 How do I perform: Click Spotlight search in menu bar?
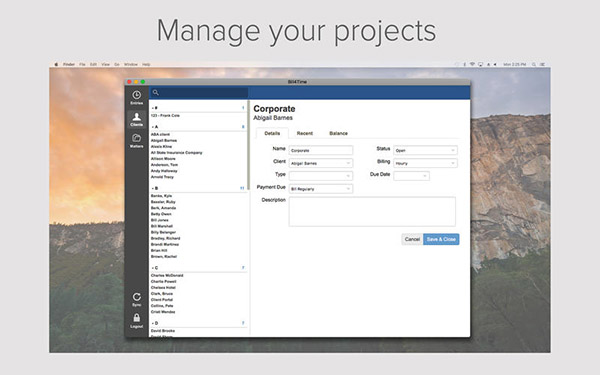(533, 64)
